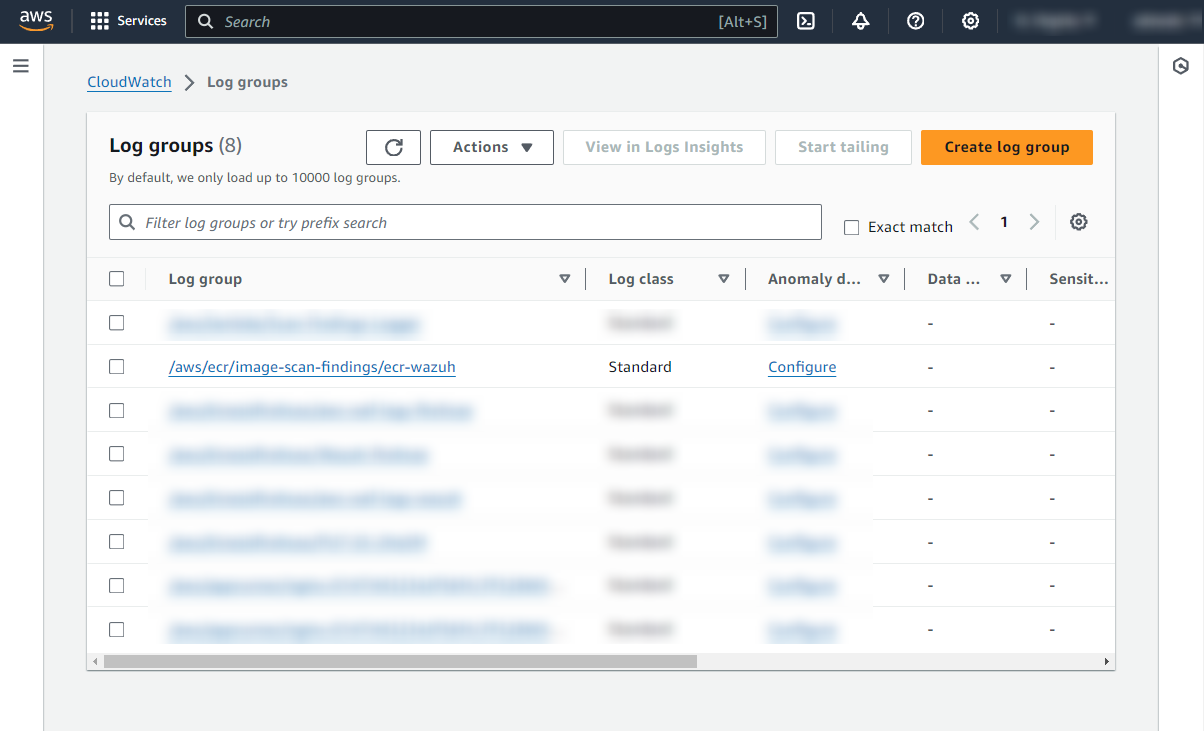Open the Services grid menu
Viewport: 1204px width, 731px height.
(128, 21)
